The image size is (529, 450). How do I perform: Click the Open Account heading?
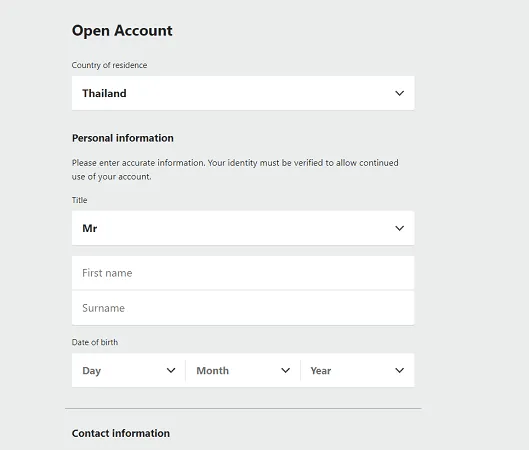pyautogui.click(x=122, y=31)
